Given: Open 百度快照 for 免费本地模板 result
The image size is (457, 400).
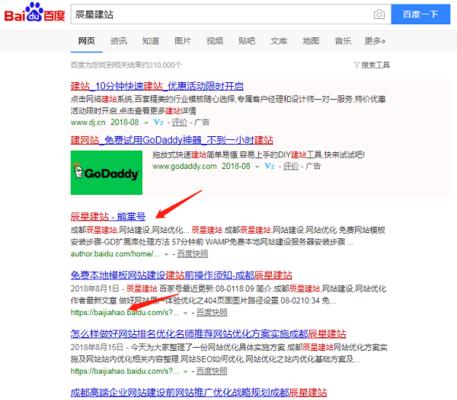Looking at the screenshot, I should (212, 313).
